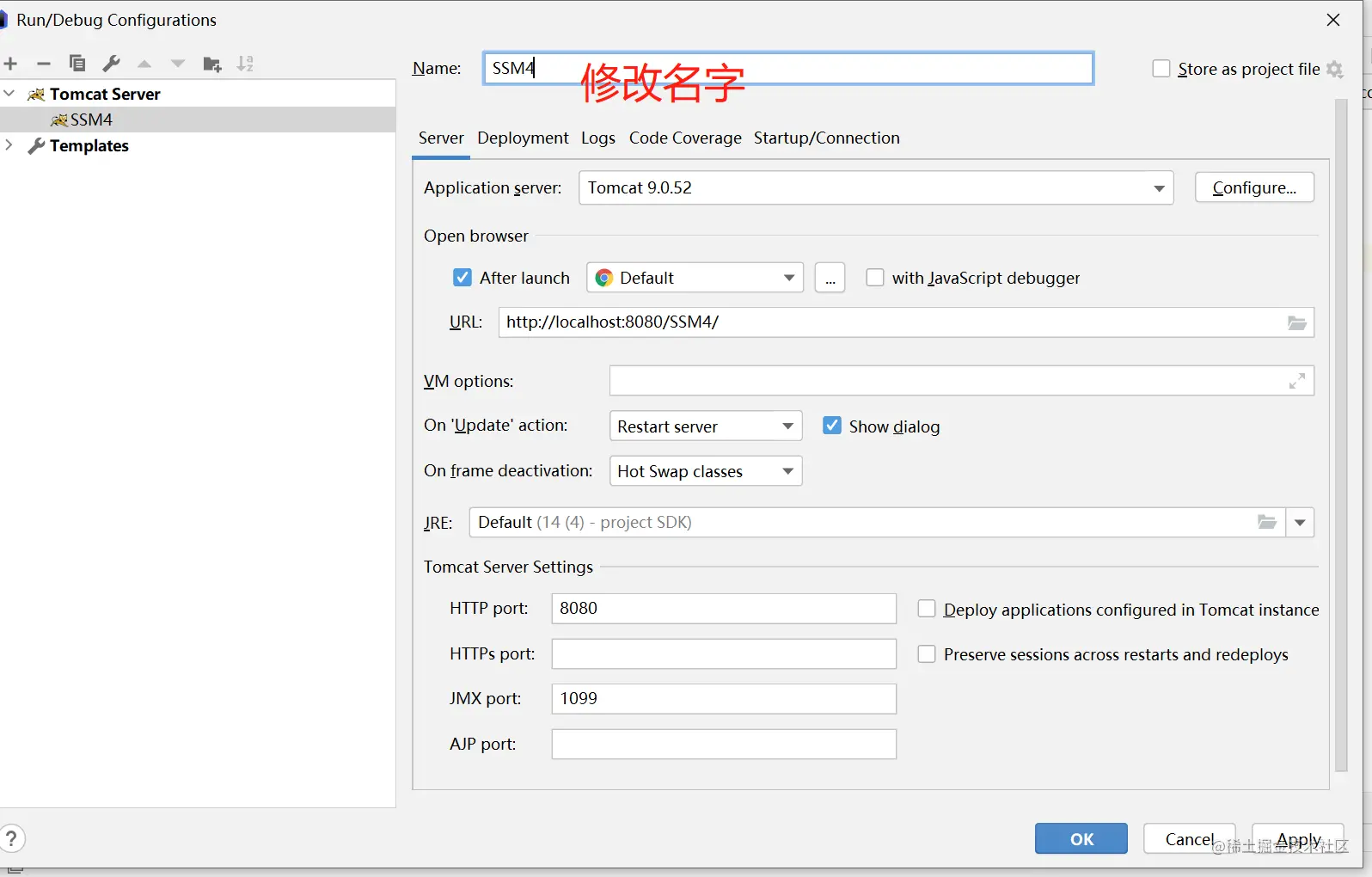Screen dimensions: 1372x877
Task: Open the JRE dropdown arrow
Action: point(1300,523)
